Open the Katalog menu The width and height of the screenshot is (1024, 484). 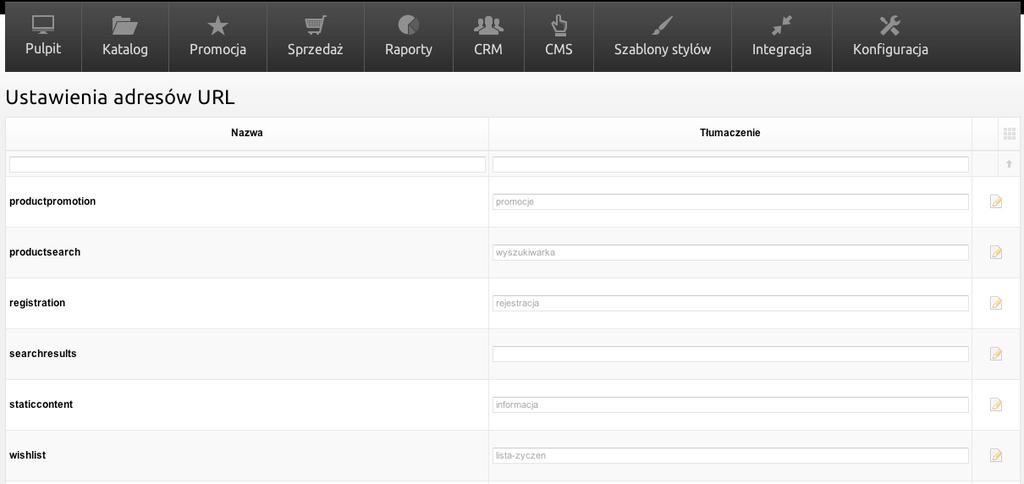coord(125,37)
